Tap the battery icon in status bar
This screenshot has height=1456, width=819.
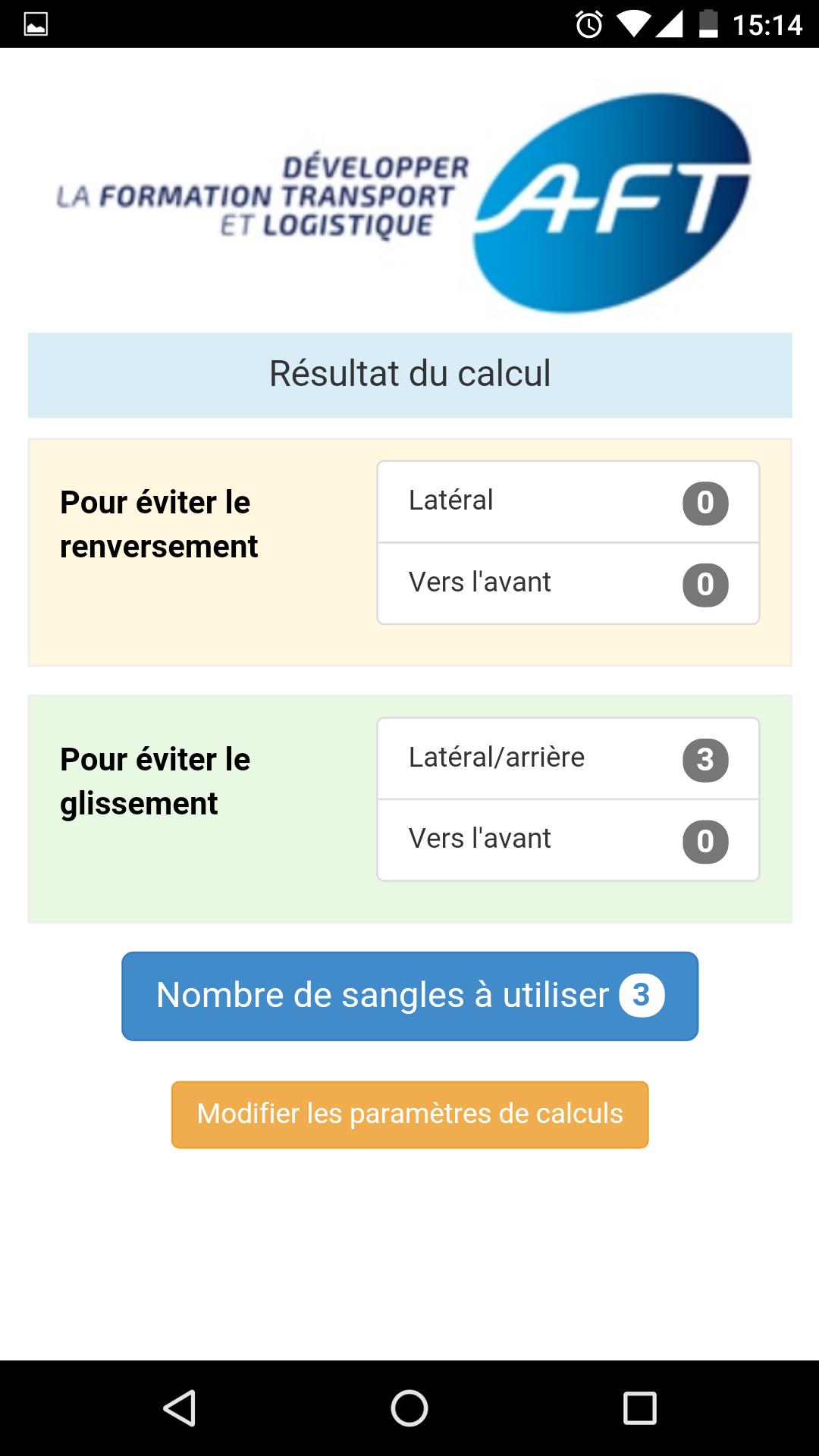tap(708, 24)
